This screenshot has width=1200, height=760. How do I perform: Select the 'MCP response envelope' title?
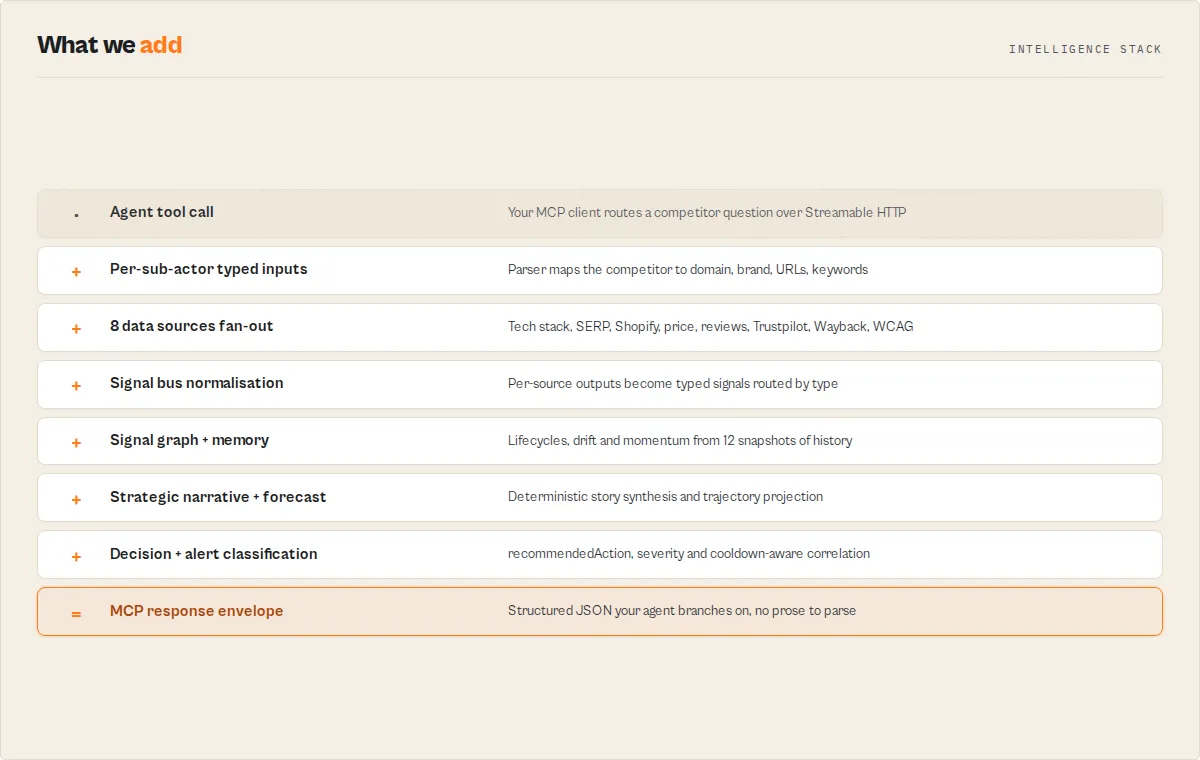[196, 611]
